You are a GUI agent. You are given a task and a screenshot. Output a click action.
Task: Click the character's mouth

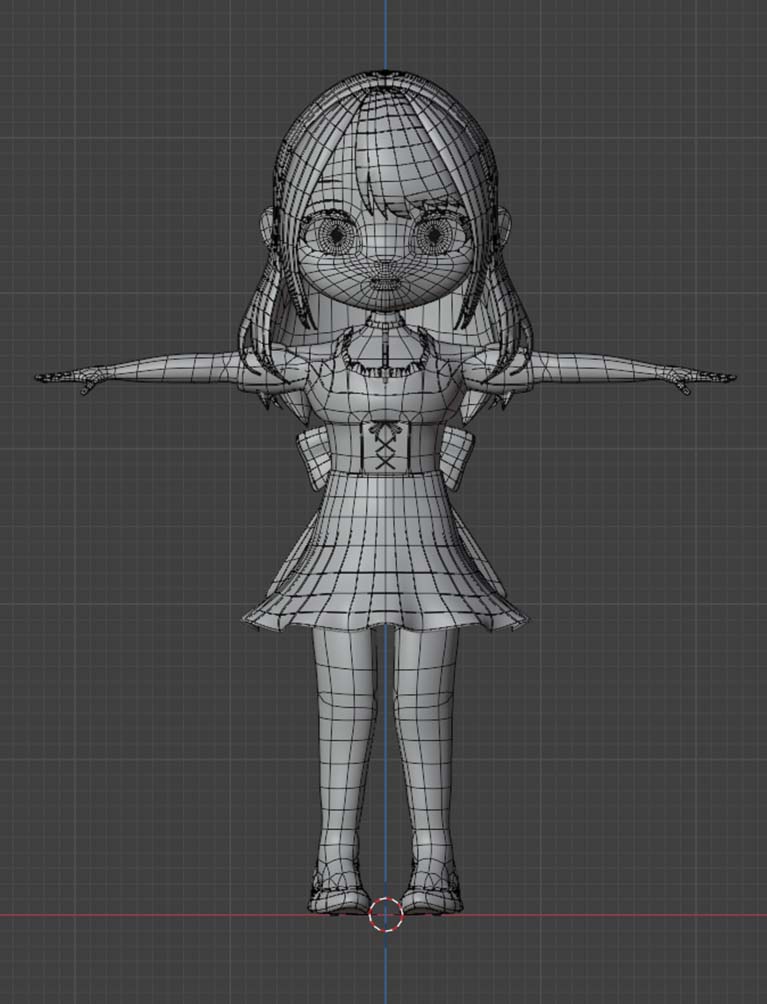pyautogui.click(x=384, y=282)
